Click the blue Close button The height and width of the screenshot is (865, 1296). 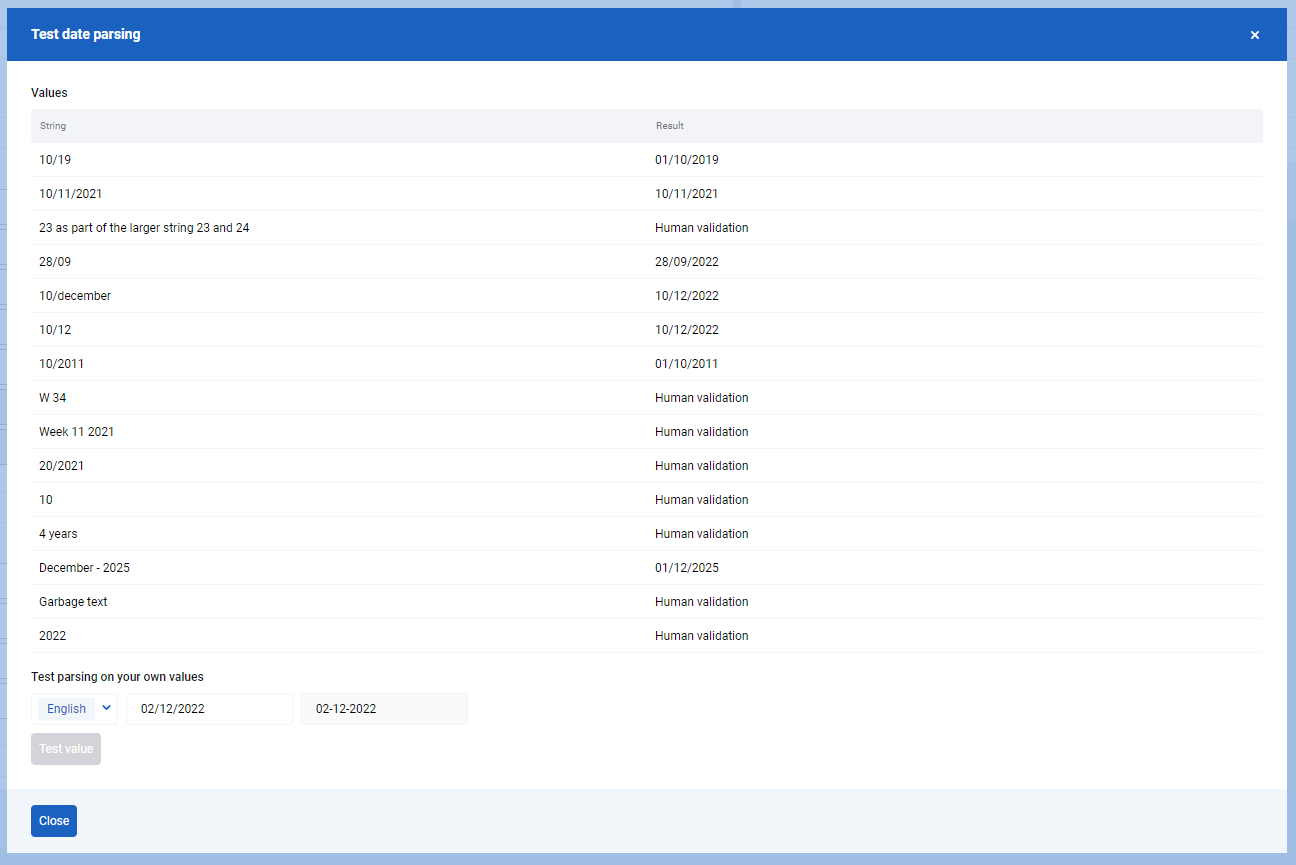pos(54,821)
